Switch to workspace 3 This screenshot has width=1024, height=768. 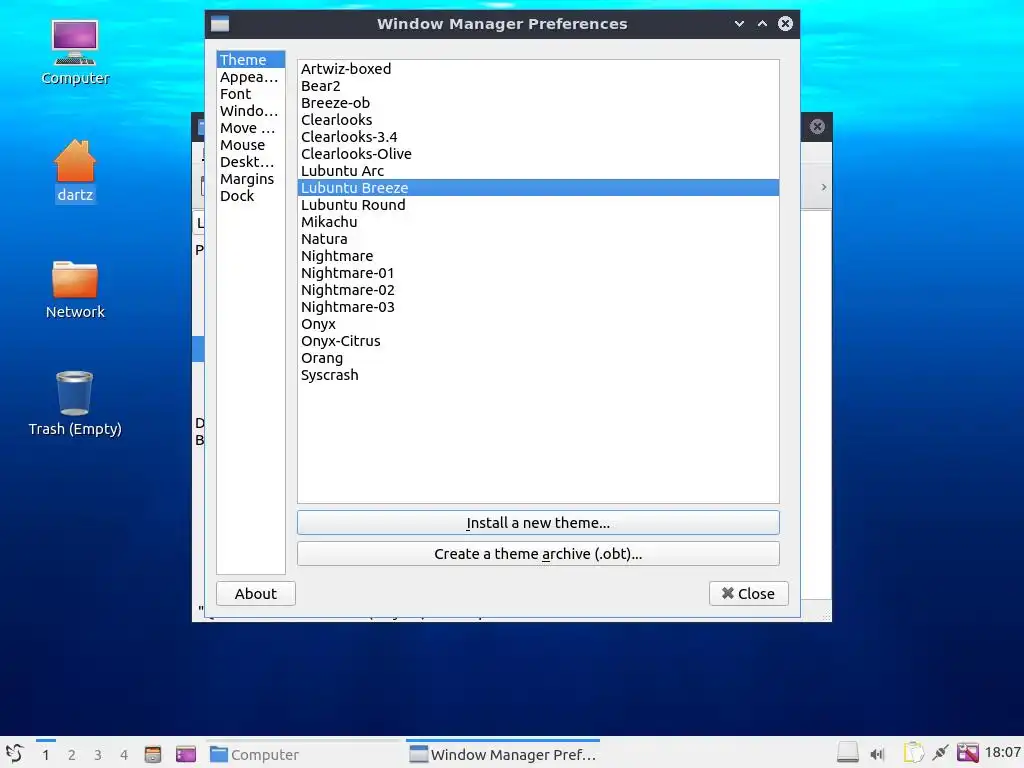[x=98, y=755]
